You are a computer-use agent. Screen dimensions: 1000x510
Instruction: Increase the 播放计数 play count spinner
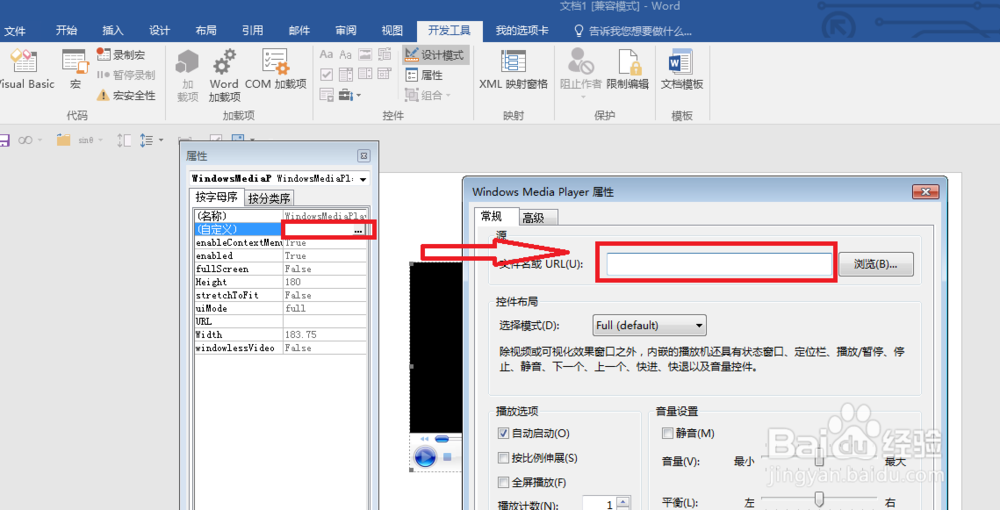click(x=624, y=500)
